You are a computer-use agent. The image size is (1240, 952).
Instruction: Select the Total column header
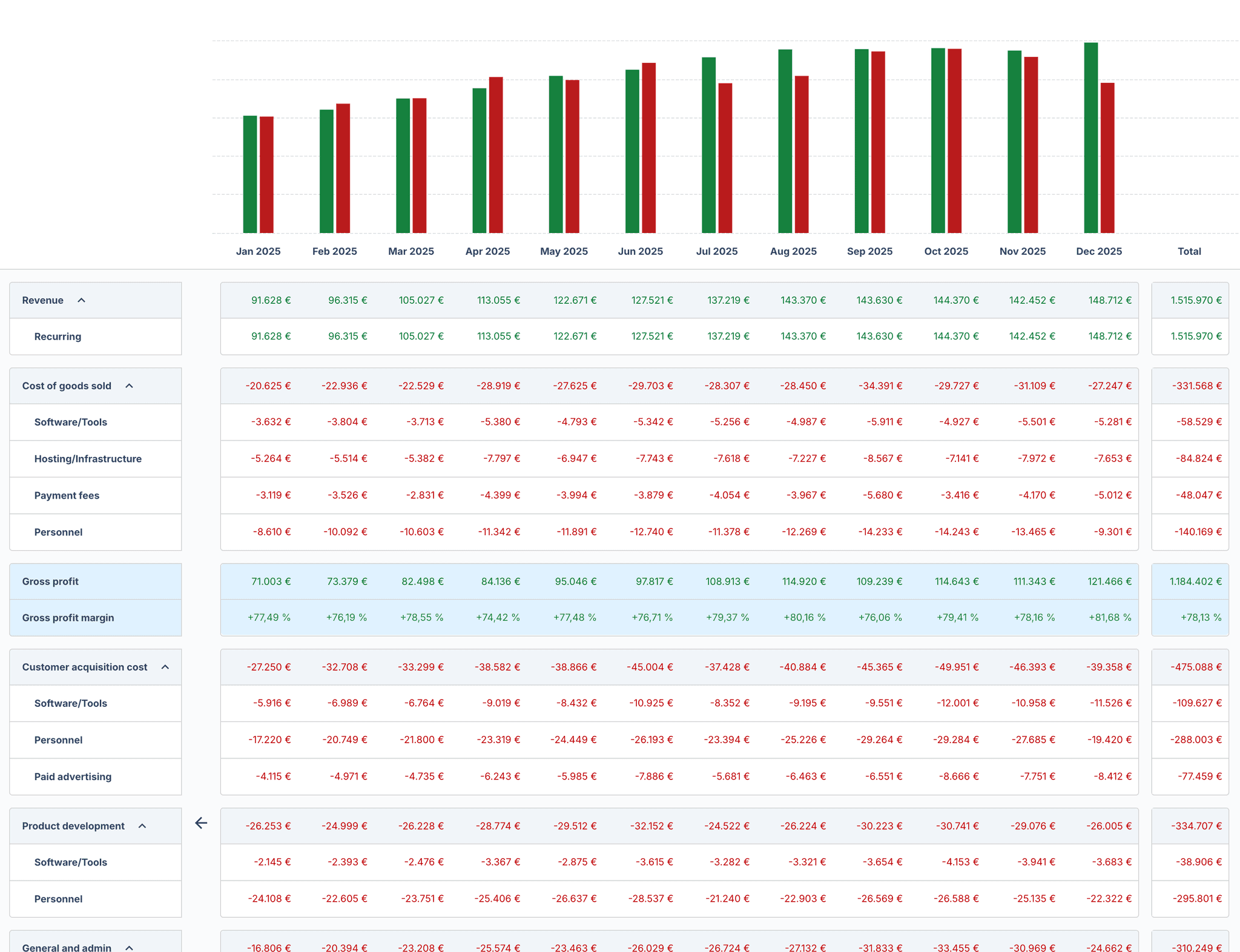click(1189, 251)
